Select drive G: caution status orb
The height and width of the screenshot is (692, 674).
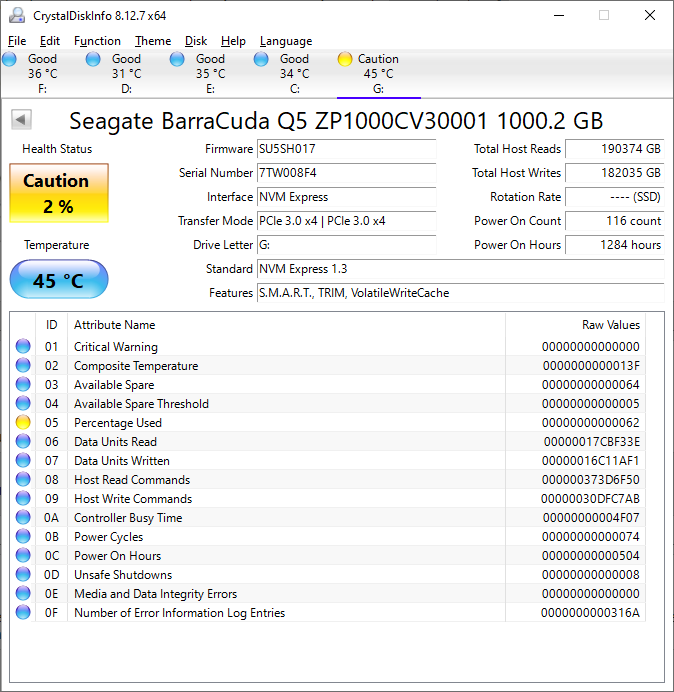point(345,59)
